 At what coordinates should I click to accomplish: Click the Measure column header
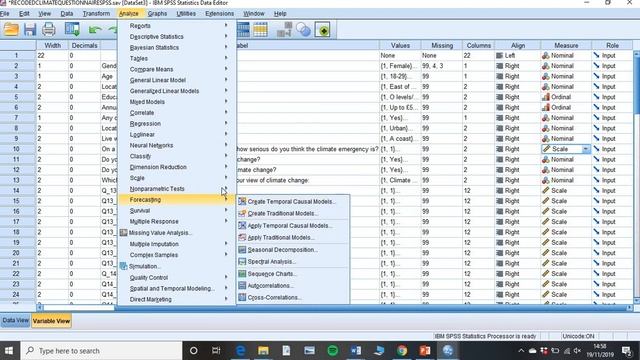[x=566, y=45]
